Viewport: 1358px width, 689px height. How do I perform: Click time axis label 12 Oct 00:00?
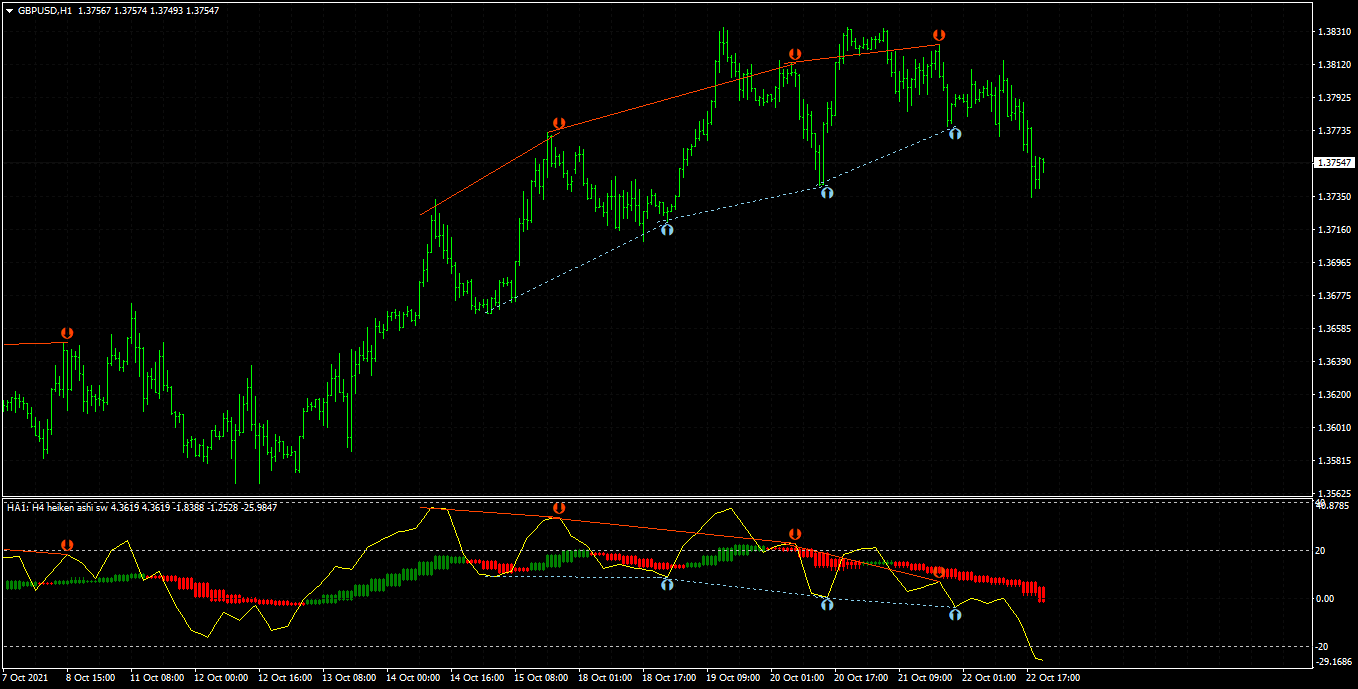220,678
